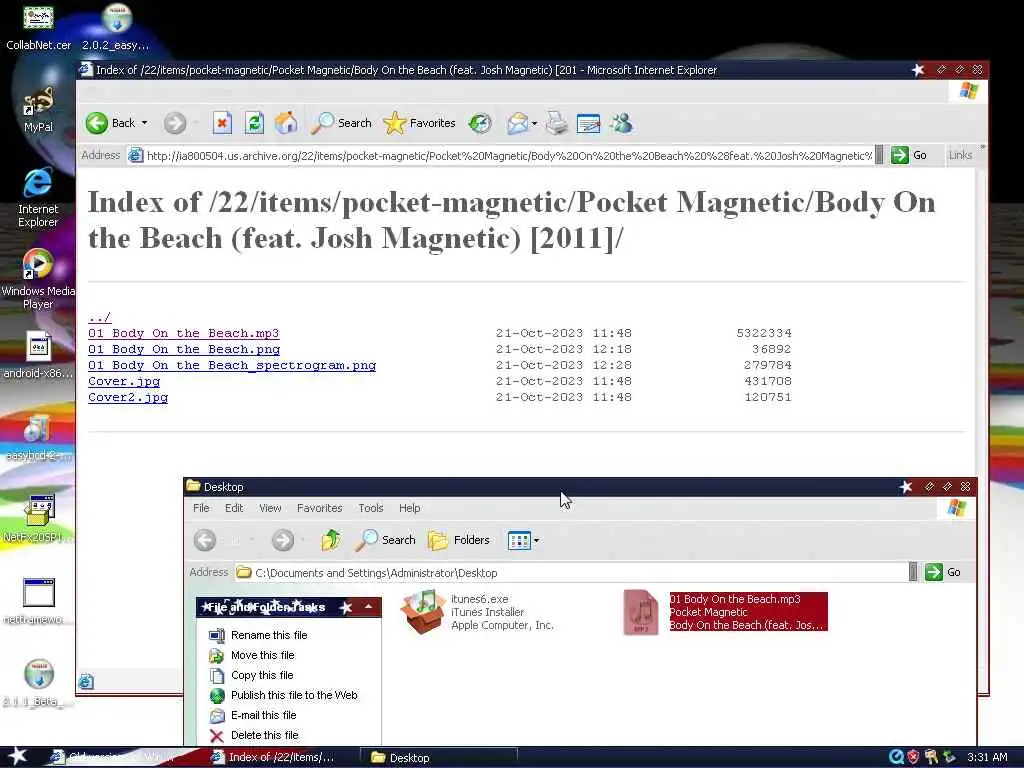
Task: Open the Messenger icon in IE toolbar
Action: click(621, 123)
